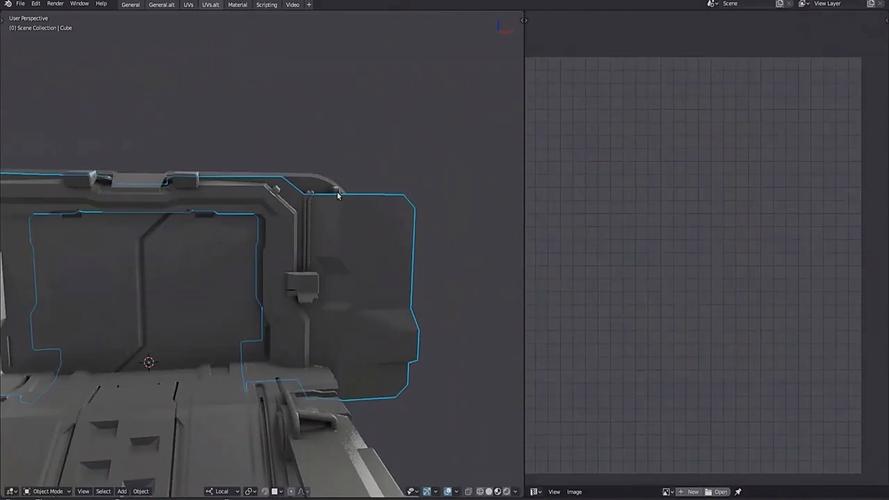889x500 pixels.
Task: Open the File menu
Action: point(20,3)
